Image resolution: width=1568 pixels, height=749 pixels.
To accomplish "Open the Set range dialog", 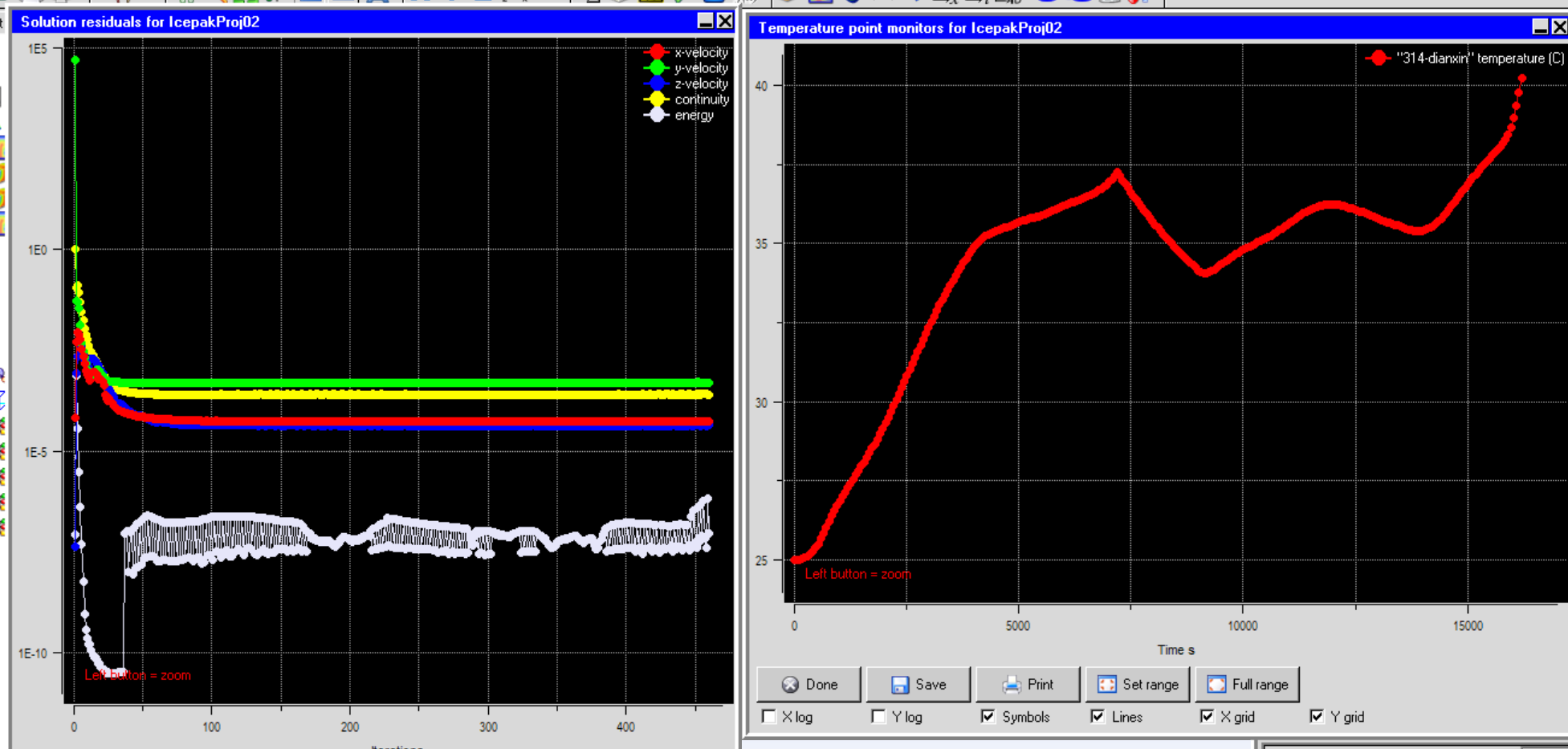I will pyautogui.click(x=1138, y=685).
